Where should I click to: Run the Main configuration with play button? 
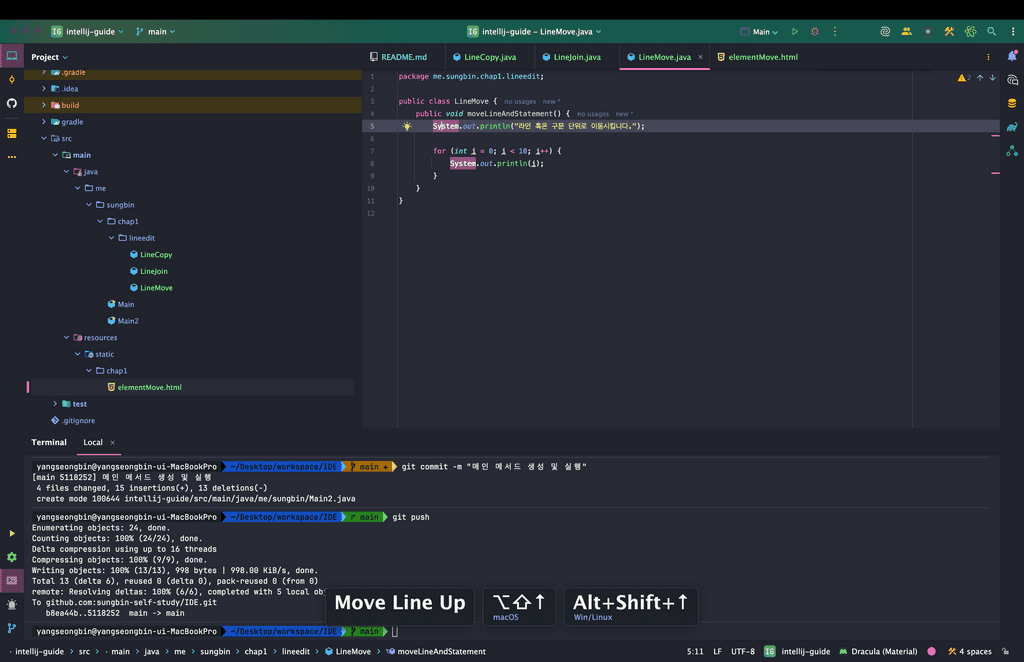pos(795,32)
